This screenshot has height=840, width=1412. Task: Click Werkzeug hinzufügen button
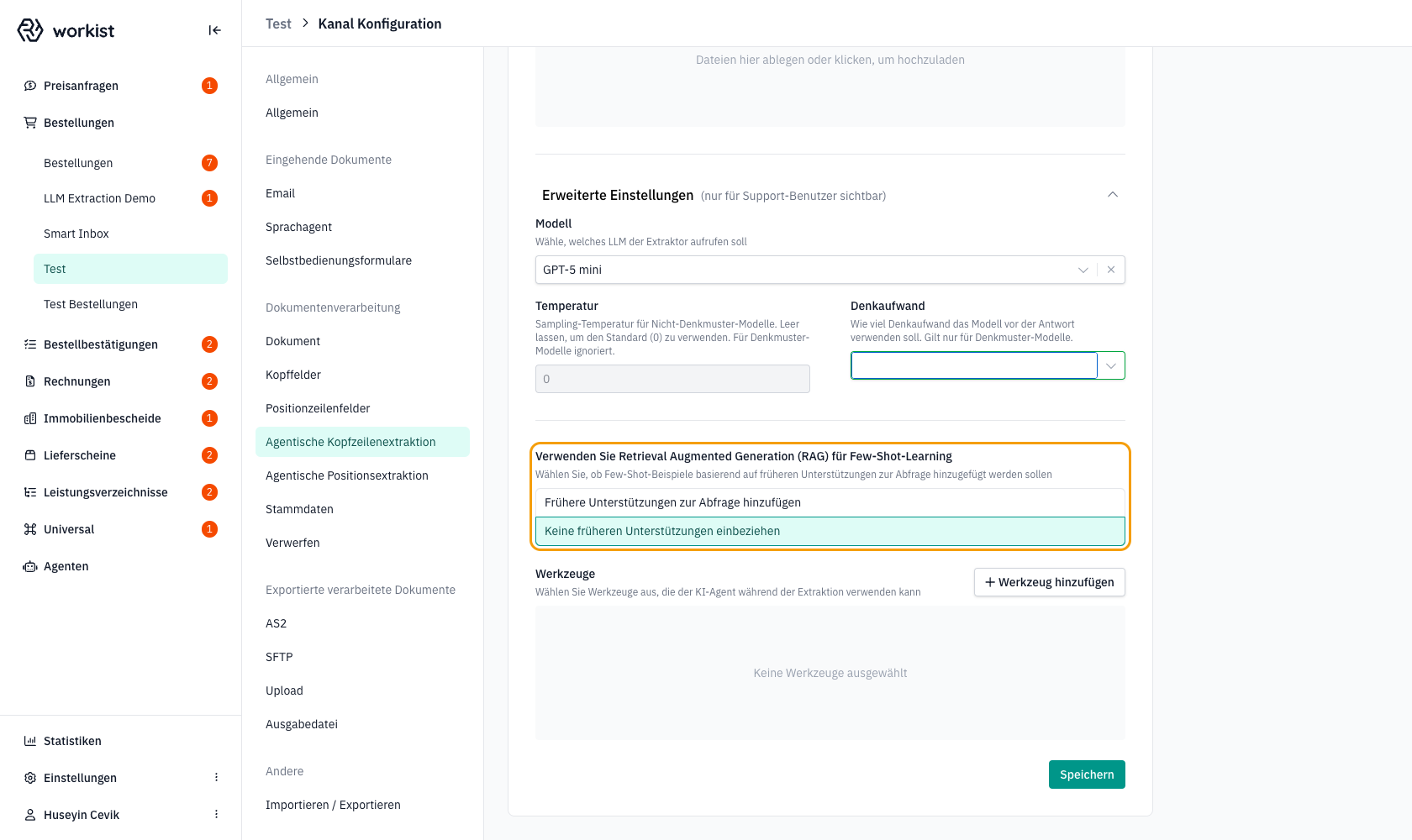[1050, 582]
